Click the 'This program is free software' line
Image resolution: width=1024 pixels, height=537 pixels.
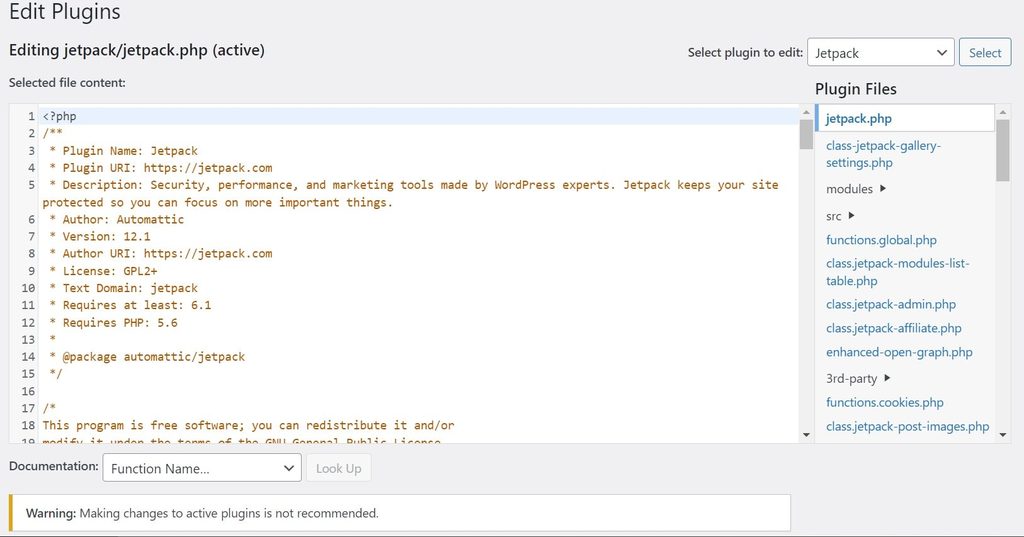pos(248,425)
